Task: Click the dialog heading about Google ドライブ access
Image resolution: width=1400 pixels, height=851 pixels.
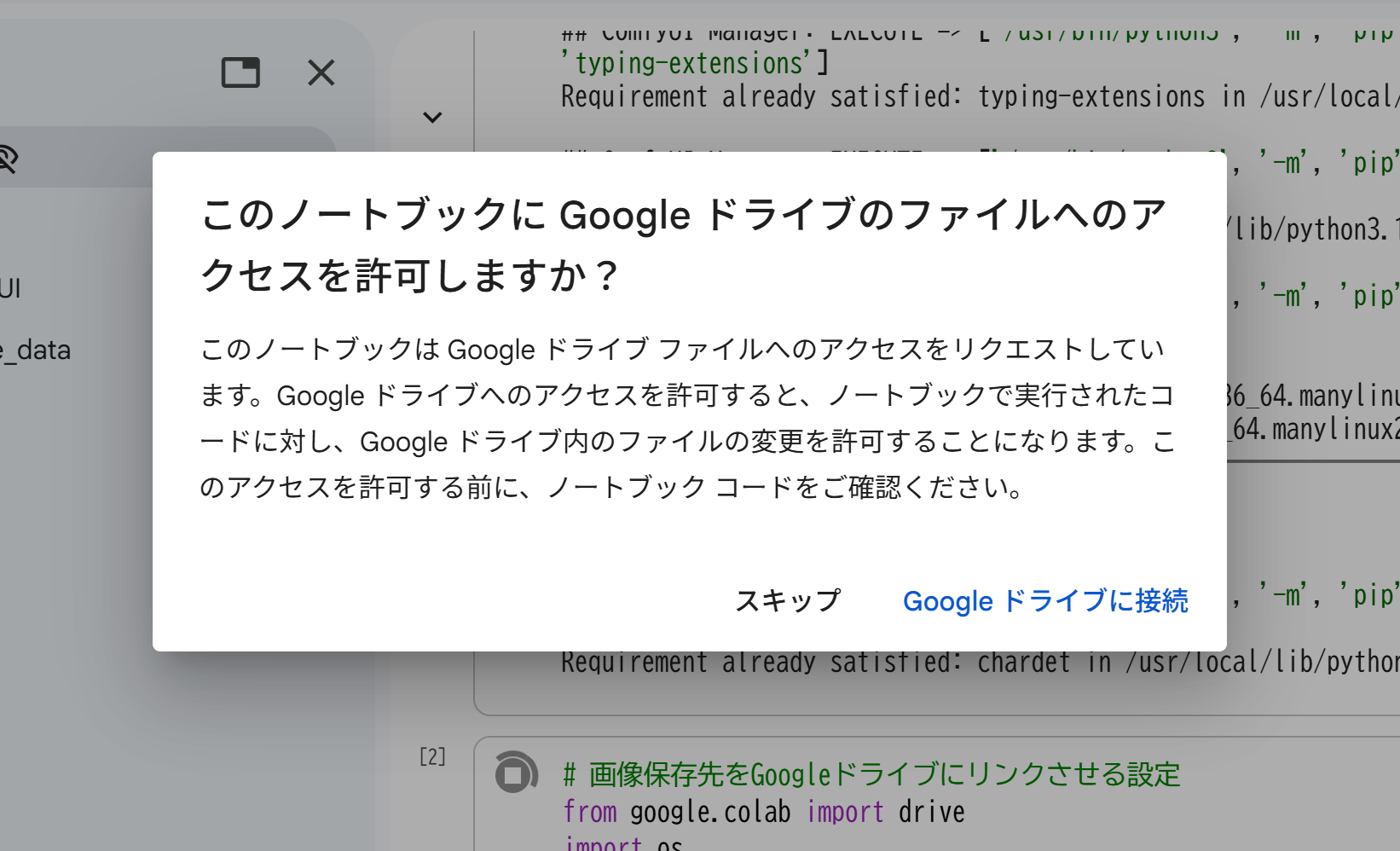Action: click(682, 244)
